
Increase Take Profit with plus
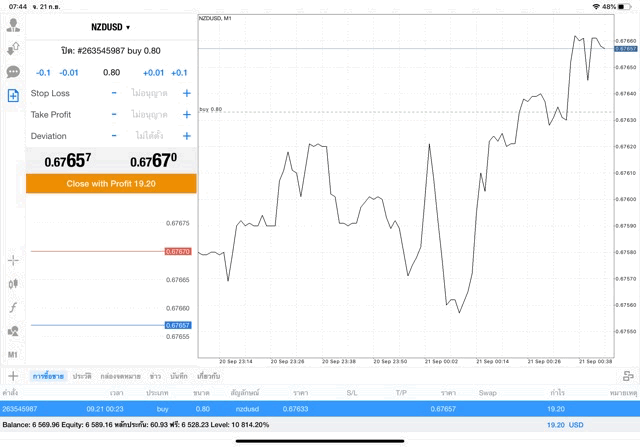(x=187, y=114)
